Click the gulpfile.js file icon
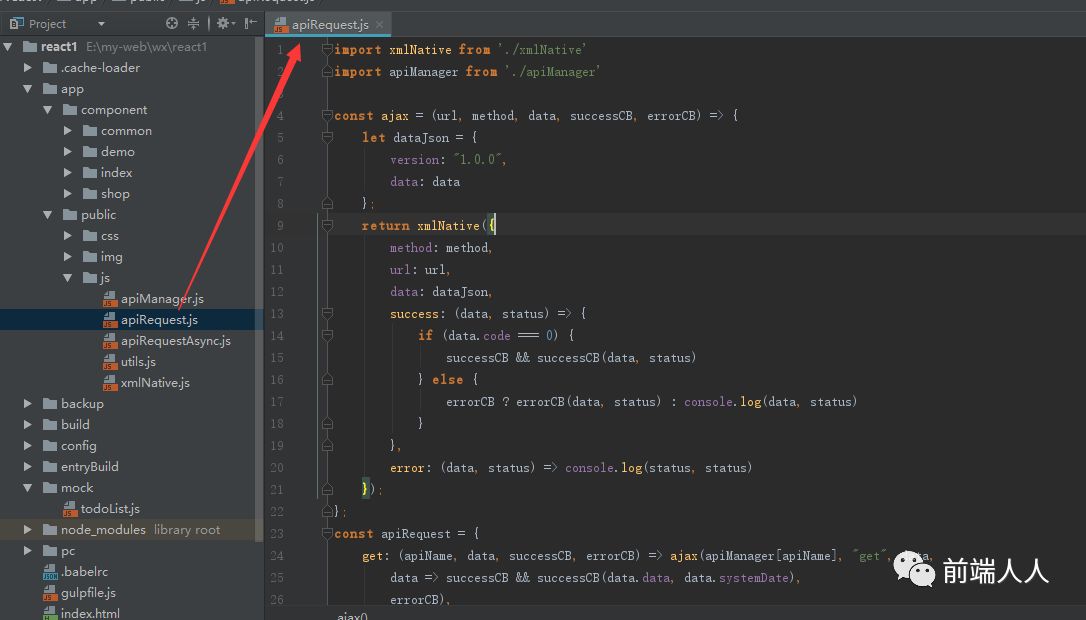The height and width of the screenshot is (620, 1086). point(50,592)
